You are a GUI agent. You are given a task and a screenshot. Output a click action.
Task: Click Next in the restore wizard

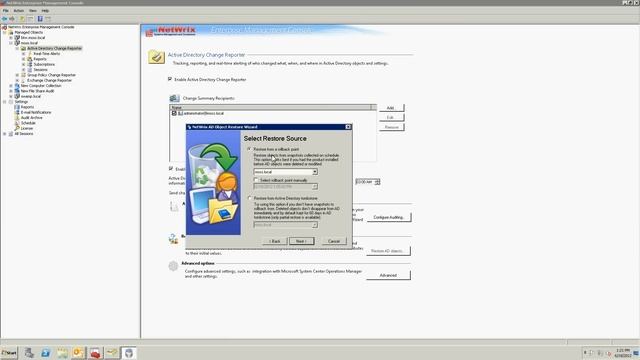pyautogui.click(x=302, y=241)
